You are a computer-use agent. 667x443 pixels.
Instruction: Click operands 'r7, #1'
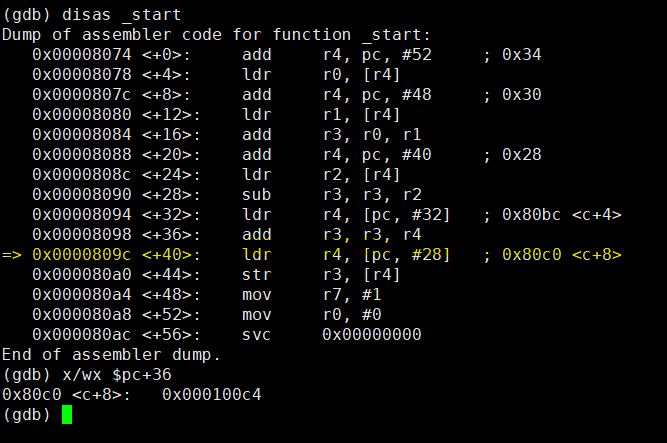pyautogui.click(x=352, y=295)
